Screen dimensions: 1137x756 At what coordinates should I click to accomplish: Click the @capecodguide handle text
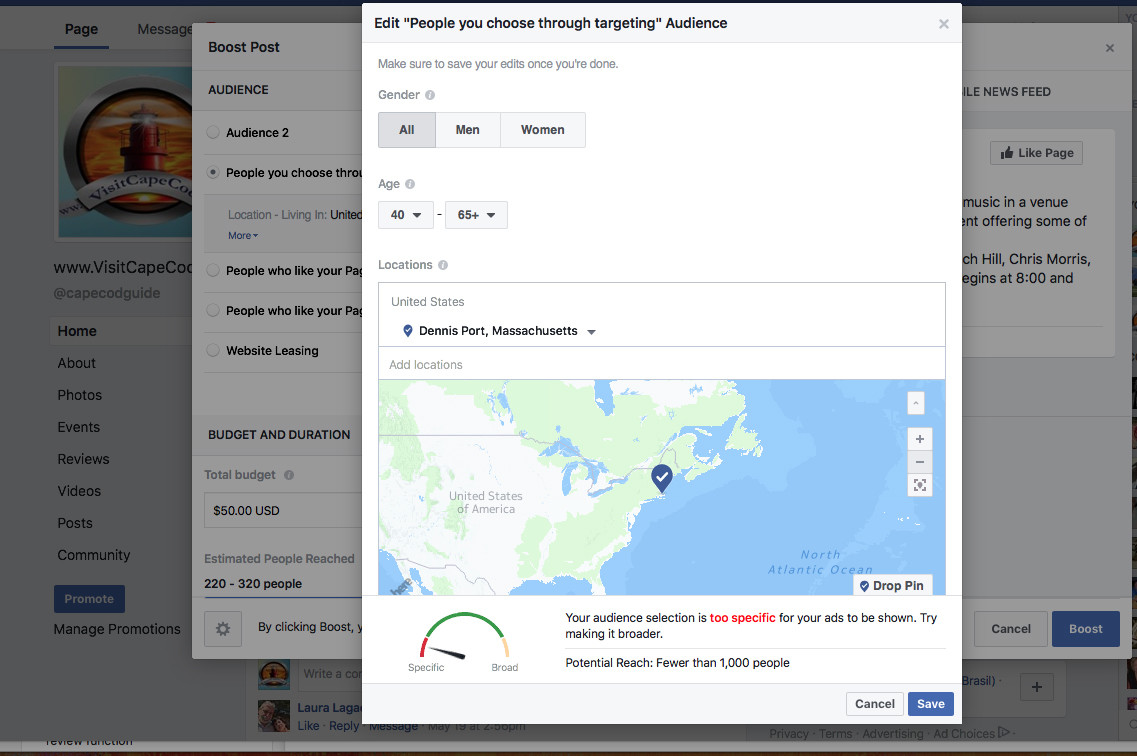tap(107, 294)
